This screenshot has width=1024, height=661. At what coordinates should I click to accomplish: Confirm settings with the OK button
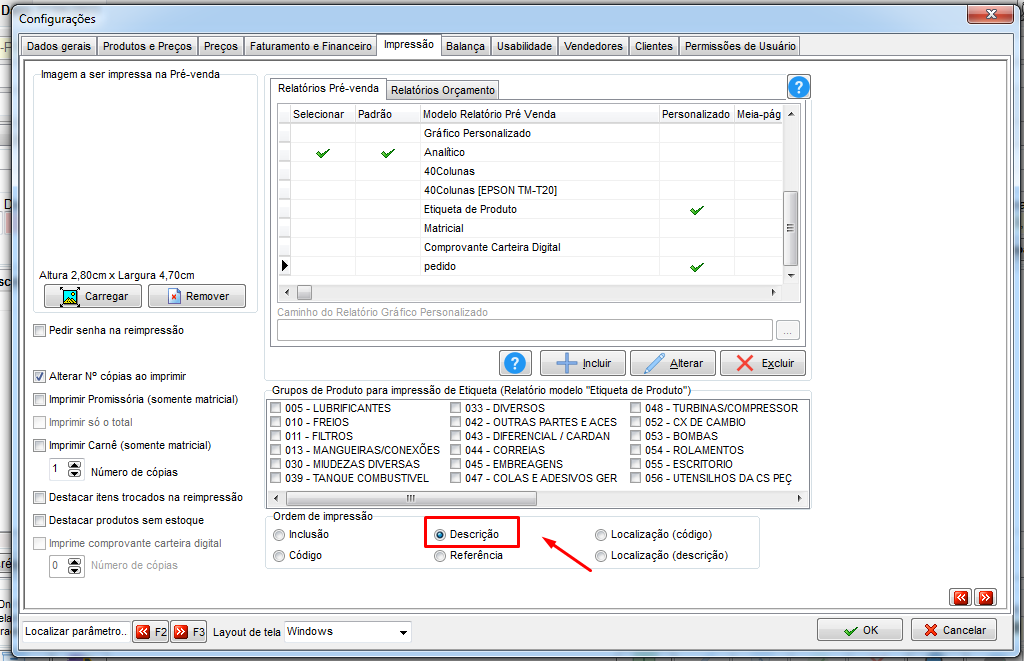pyautogui.click(x=859, y=630)
